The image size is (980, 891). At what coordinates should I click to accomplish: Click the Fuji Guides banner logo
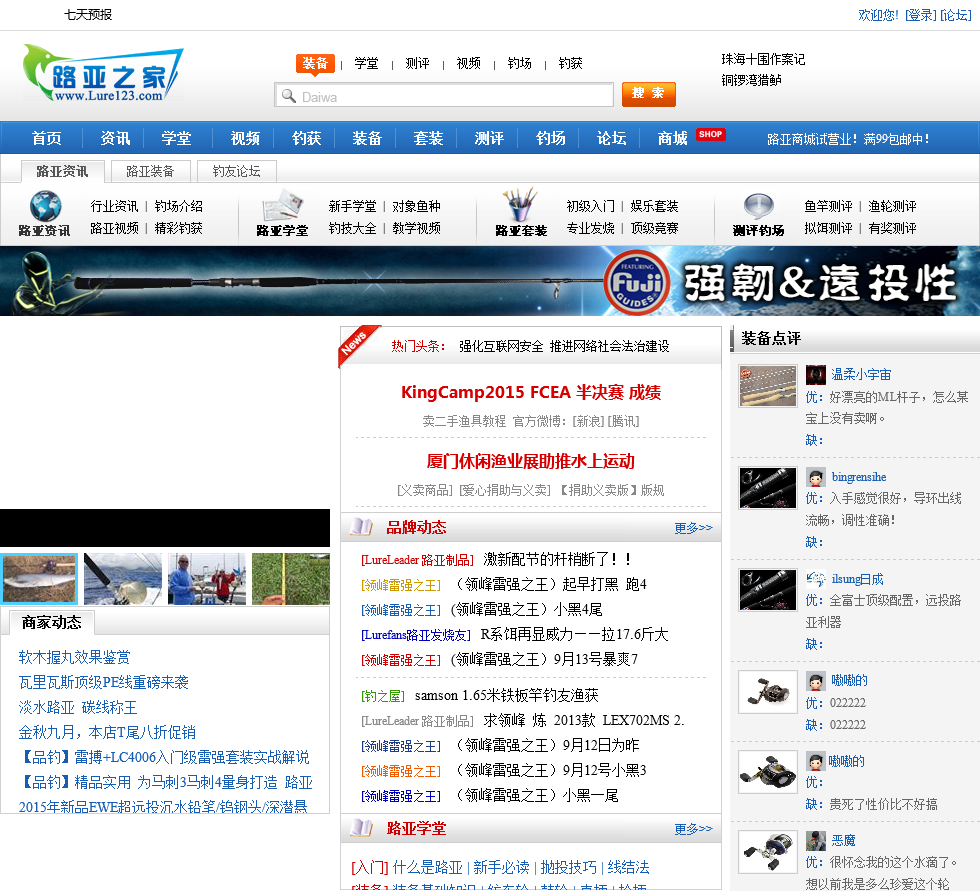(x=637, y=283)
